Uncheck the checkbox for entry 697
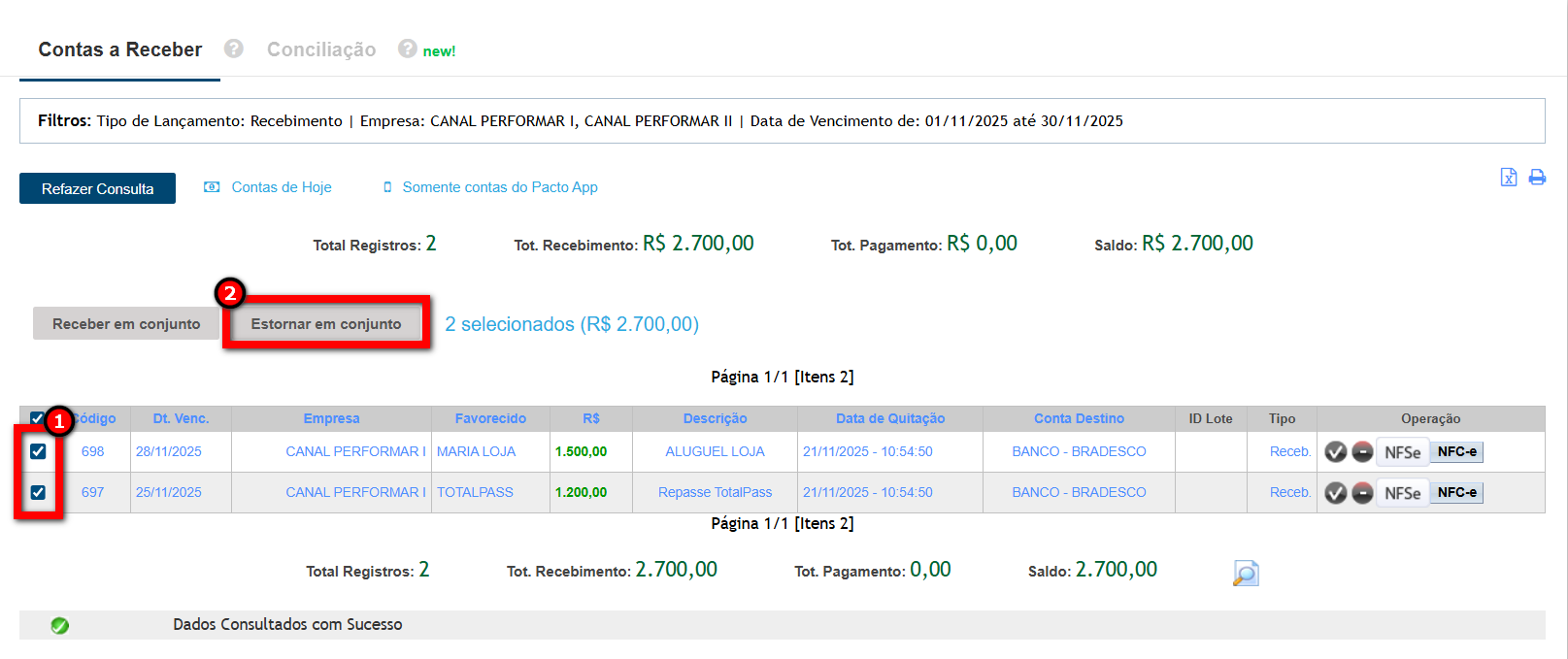Viewport: 1568px width, 659px height. [38, 492]
